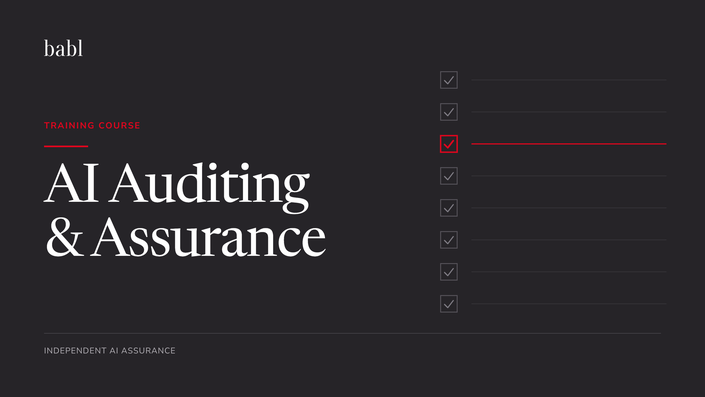705x397 pixels.
Task: Toggle the fifth checkbox in the list
Action: coord(449,208)
